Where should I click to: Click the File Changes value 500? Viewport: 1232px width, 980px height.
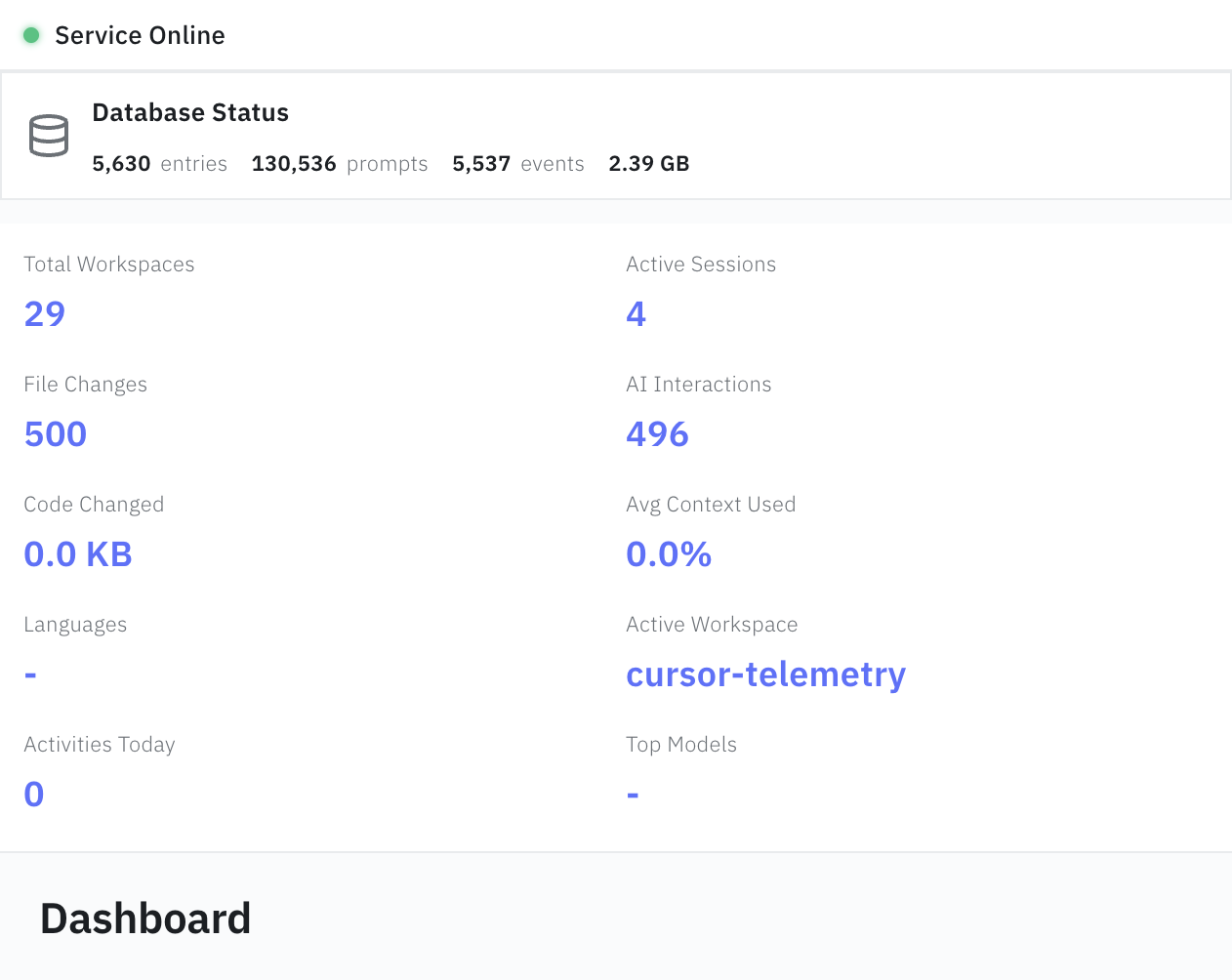55,433
